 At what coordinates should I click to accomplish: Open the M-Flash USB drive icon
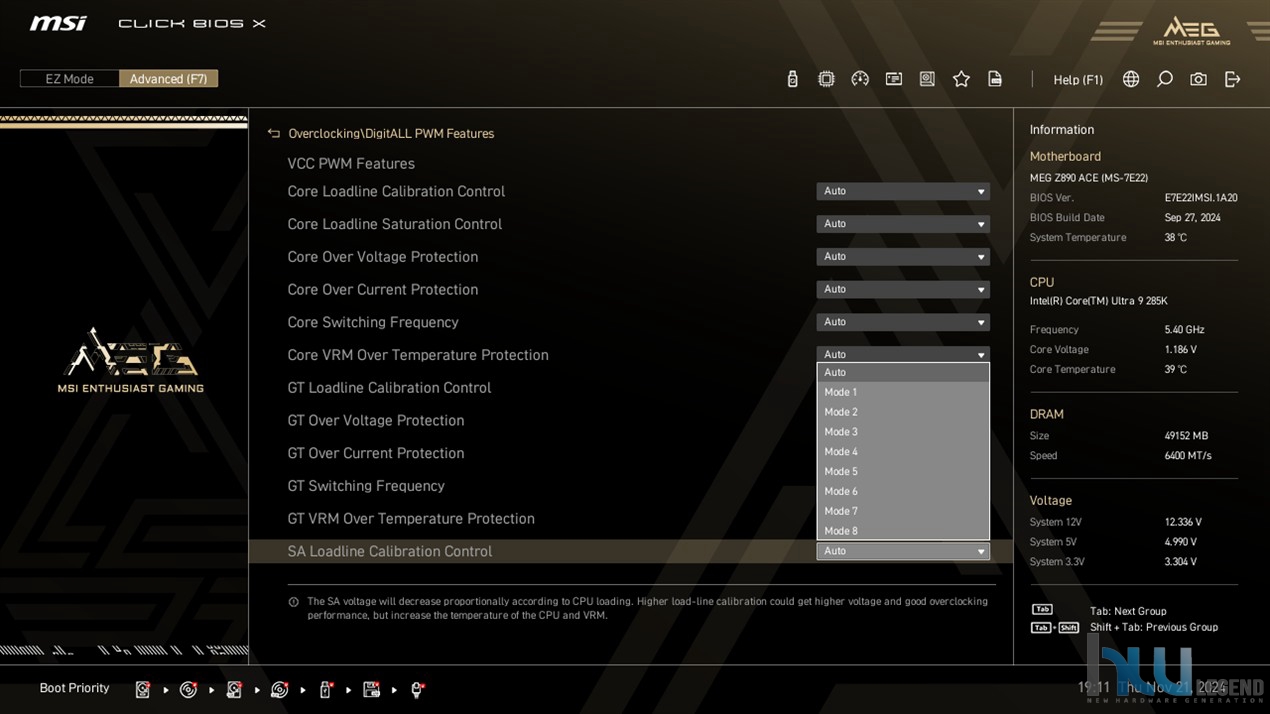click(x=792, y=79)
